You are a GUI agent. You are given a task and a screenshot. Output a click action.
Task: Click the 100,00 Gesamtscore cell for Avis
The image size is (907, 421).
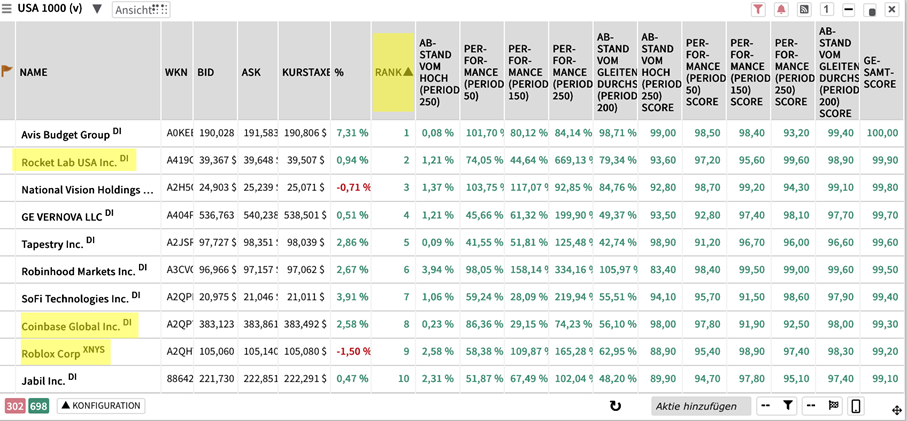tap(880, 134)
